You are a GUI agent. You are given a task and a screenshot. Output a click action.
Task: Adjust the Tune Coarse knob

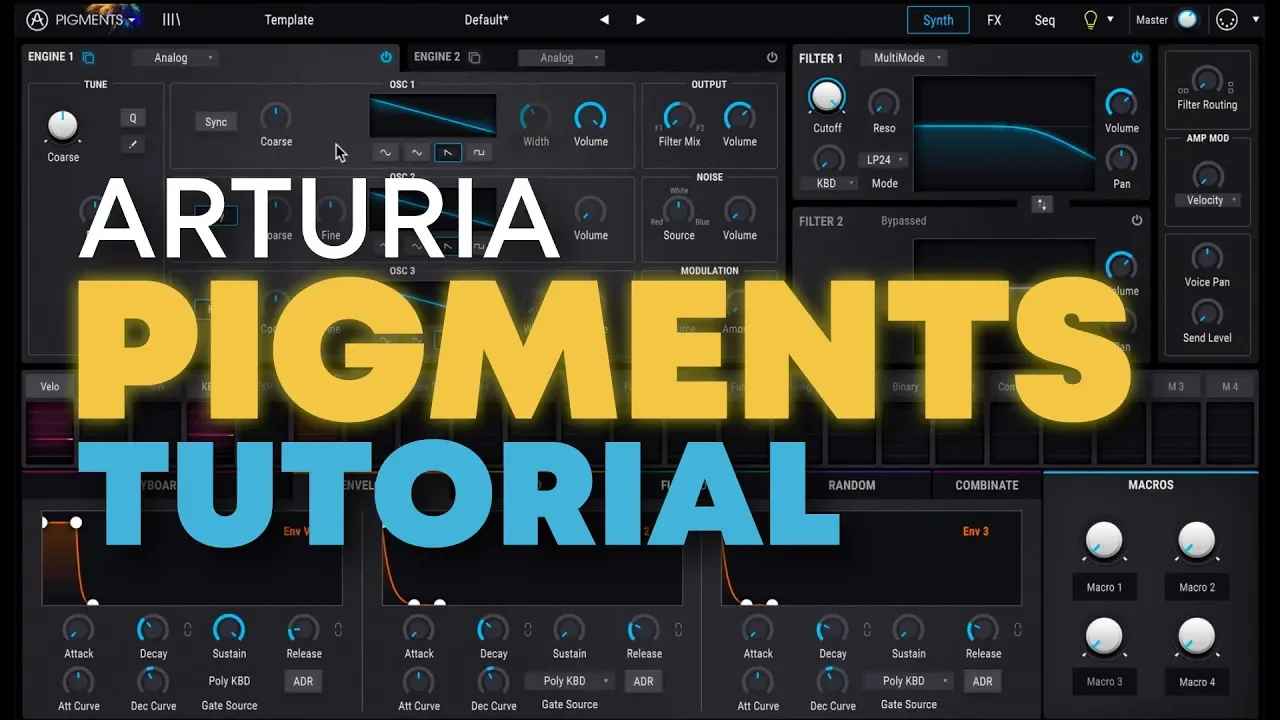pos(62,126)
